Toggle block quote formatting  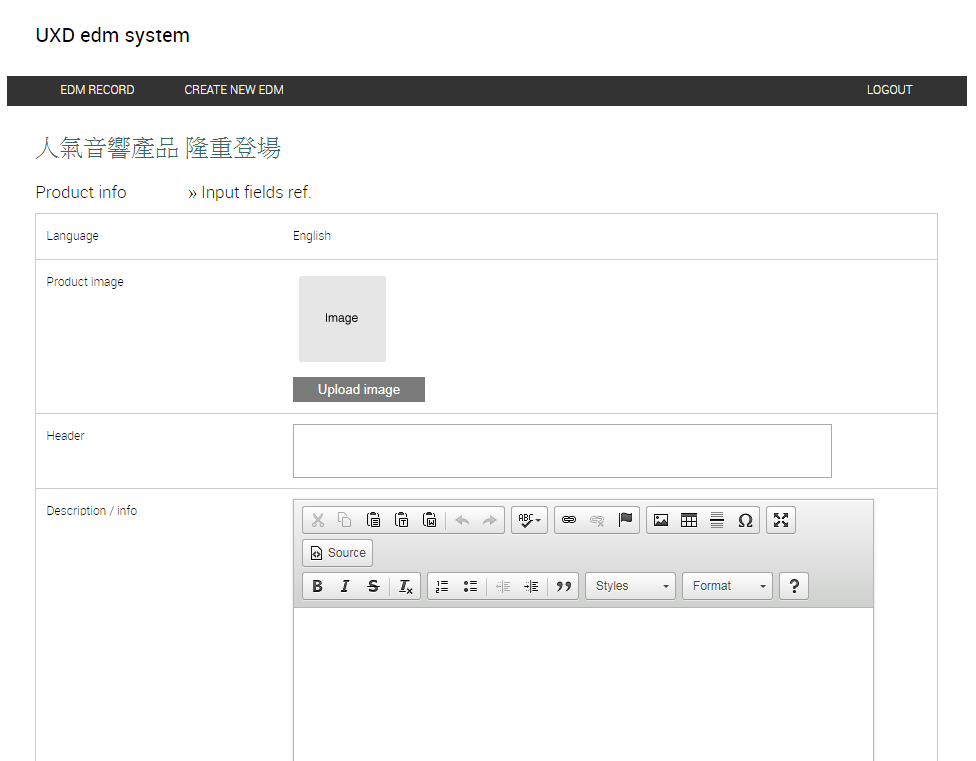tap(564, 586)
